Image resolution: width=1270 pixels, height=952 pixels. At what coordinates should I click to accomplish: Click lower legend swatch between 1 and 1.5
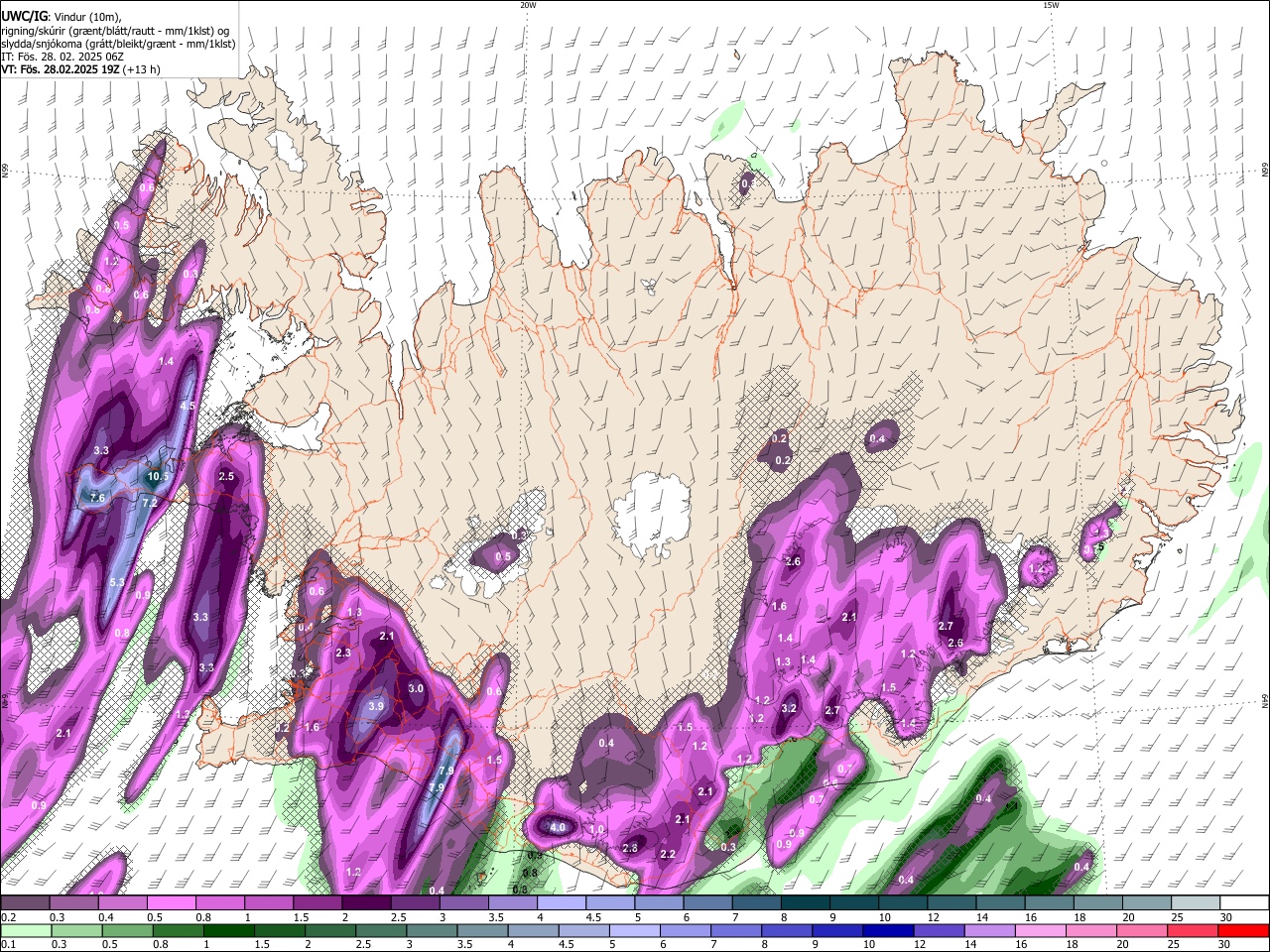coord(229,930)
